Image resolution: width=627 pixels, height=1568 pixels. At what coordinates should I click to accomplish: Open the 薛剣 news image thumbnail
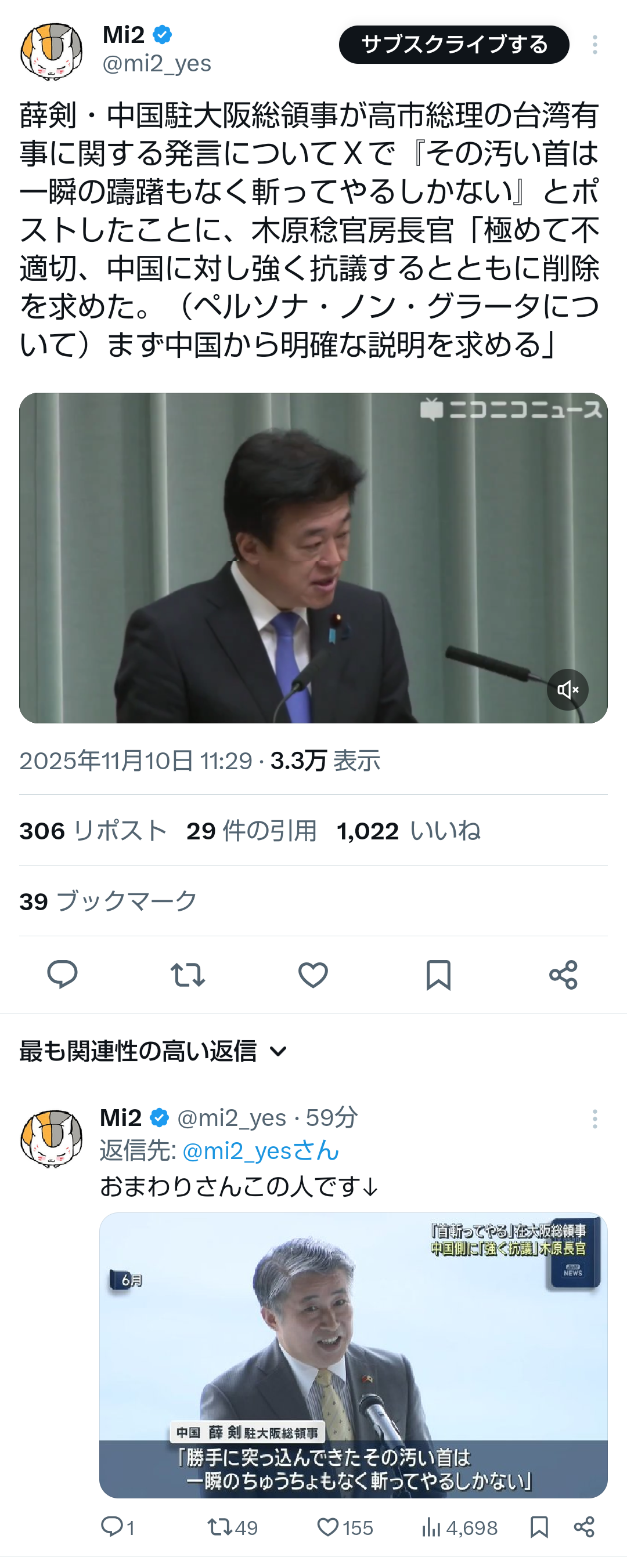click(x=354, y=1356)
